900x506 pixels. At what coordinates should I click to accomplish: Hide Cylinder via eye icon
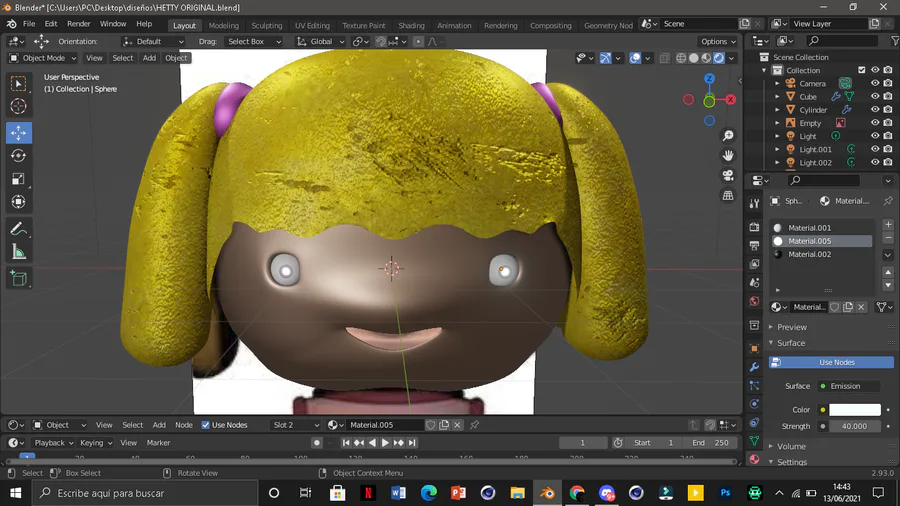pyautogui.click(x=875, y=110)
